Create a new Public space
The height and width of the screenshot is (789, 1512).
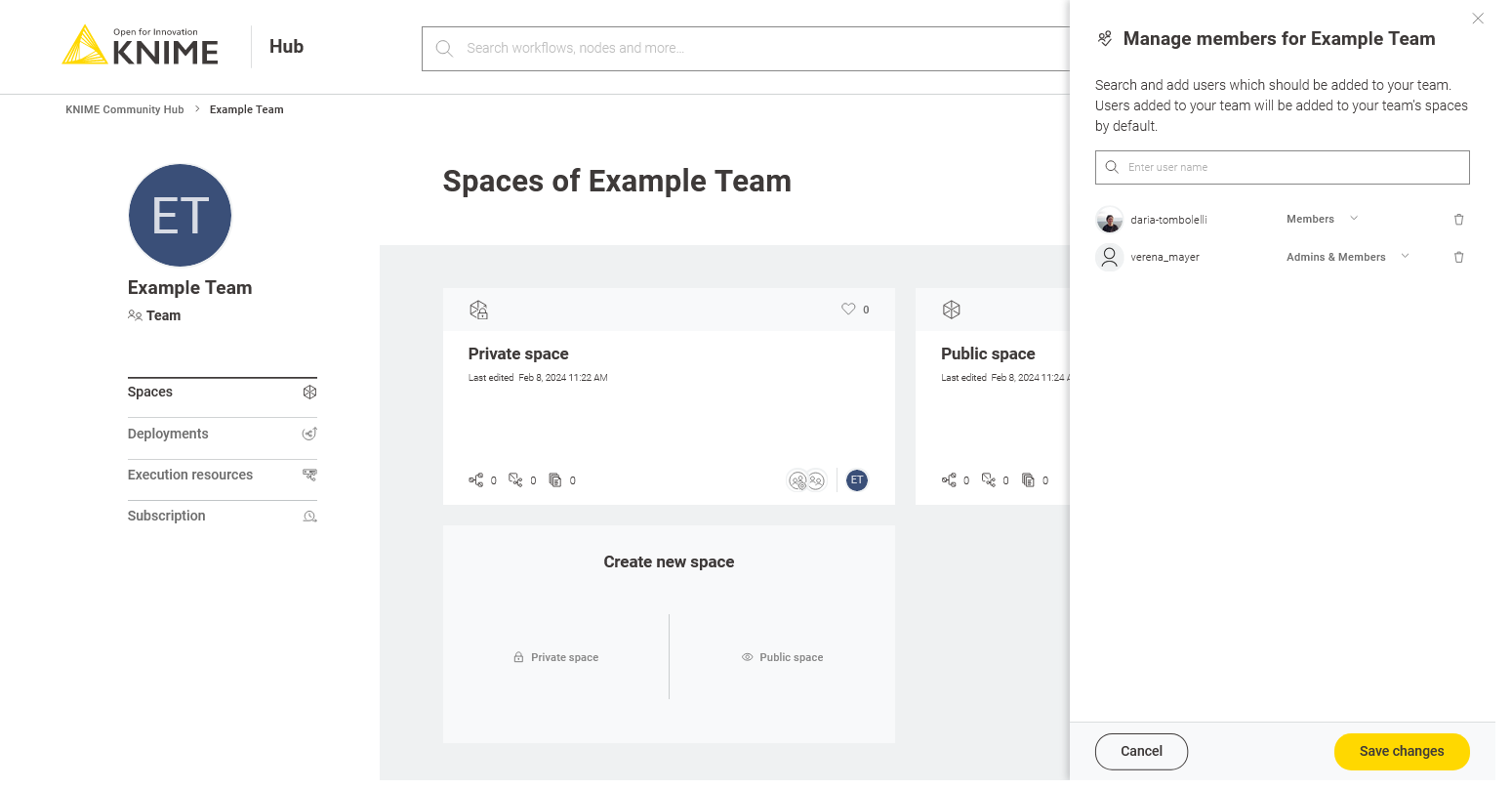[782, 657]
